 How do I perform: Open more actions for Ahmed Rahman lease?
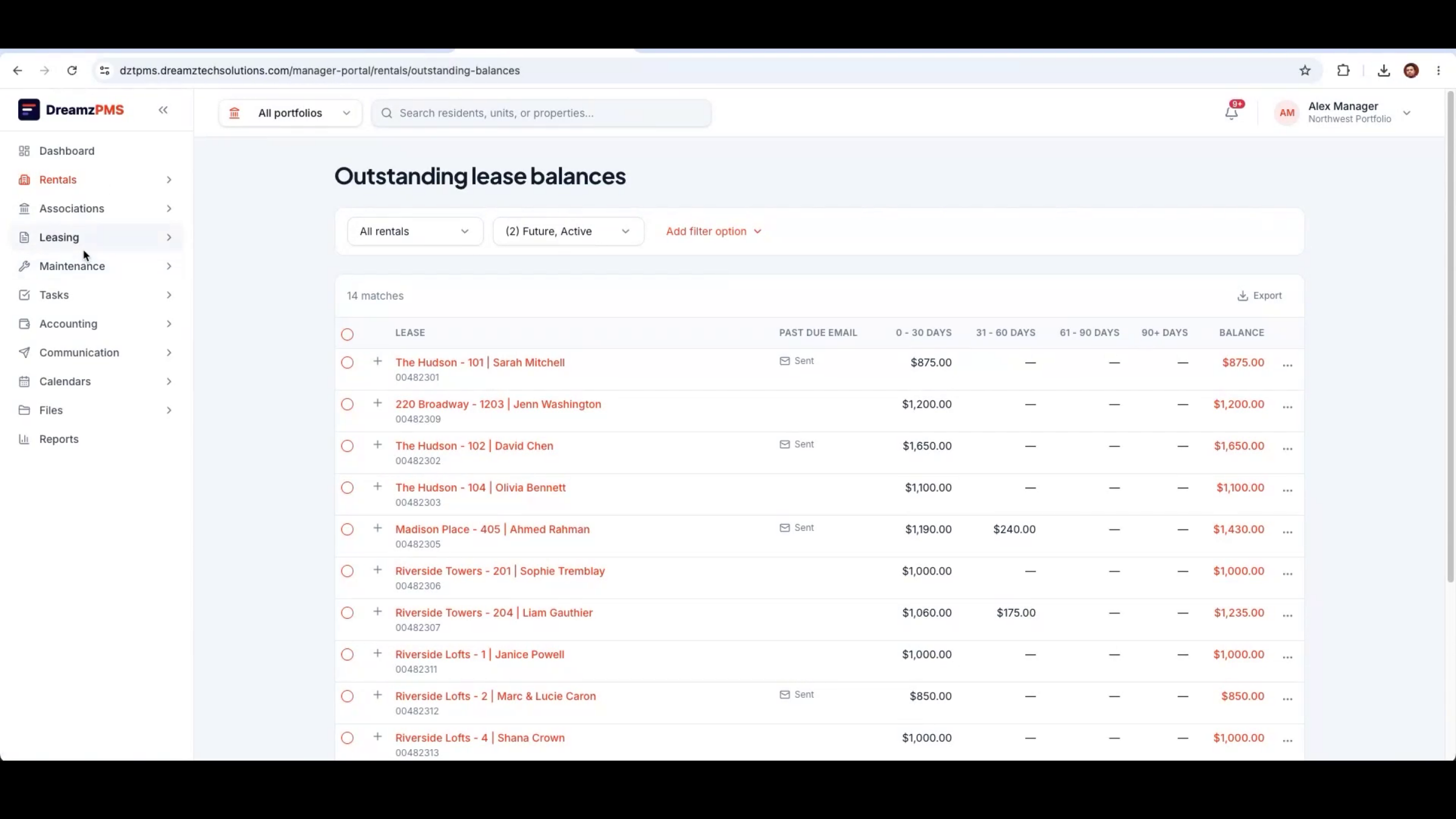(1287, 531)
